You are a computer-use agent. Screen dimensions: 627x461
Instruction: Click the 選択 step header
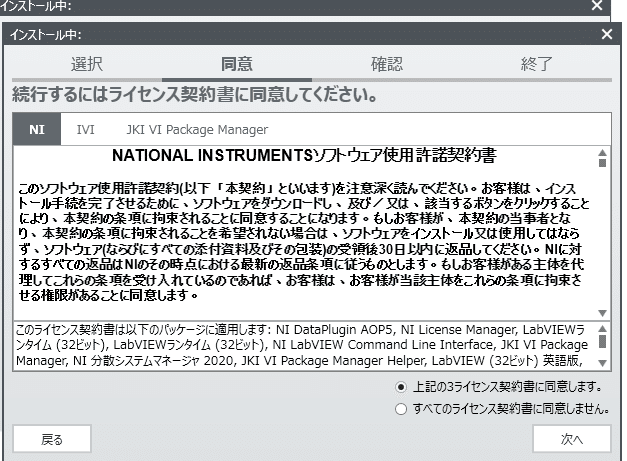pyautogui.click(x=87, y=64)
